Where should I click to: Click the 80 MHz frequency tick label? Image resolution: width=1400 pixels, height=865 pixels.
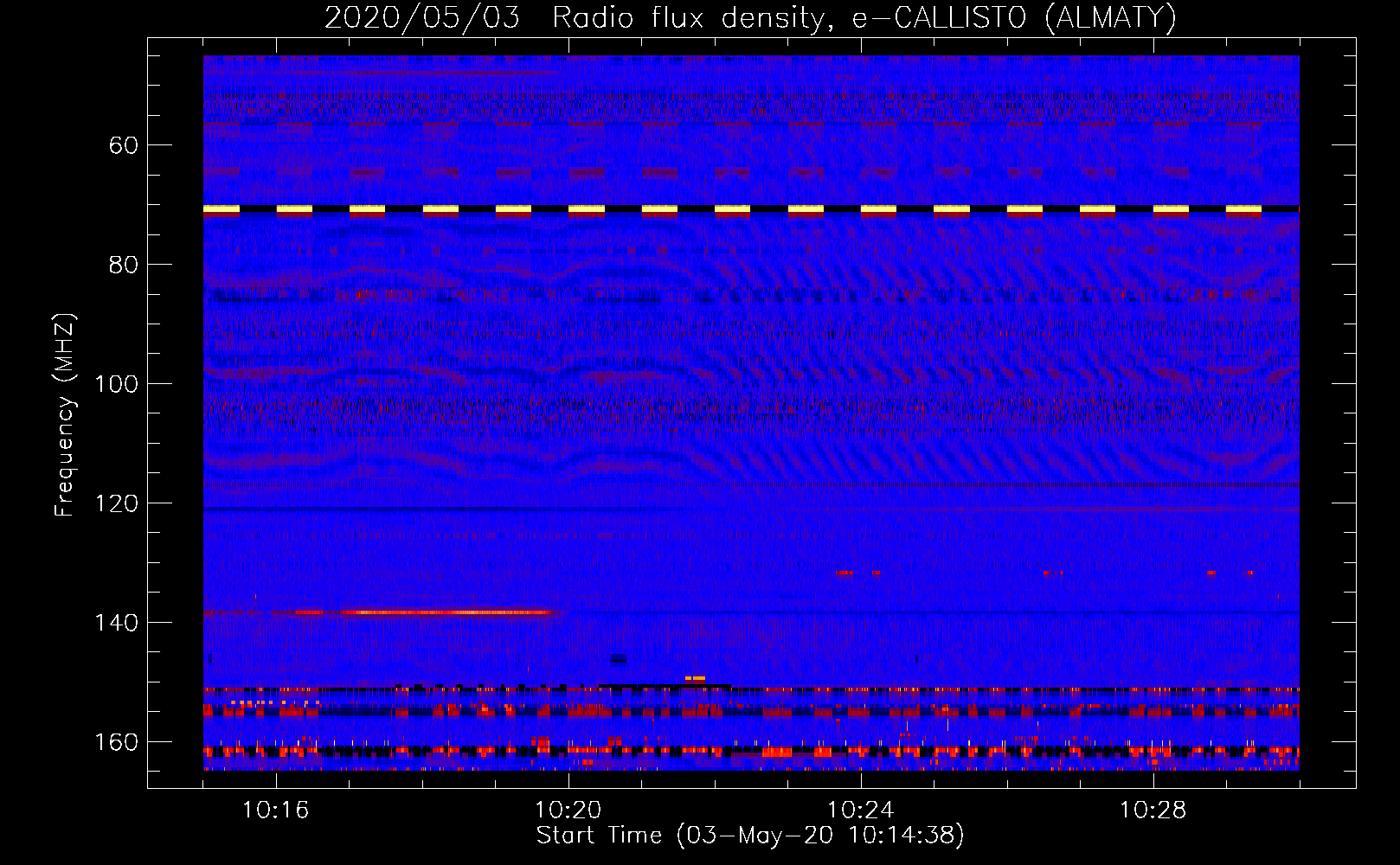click(x=124, y=265)
